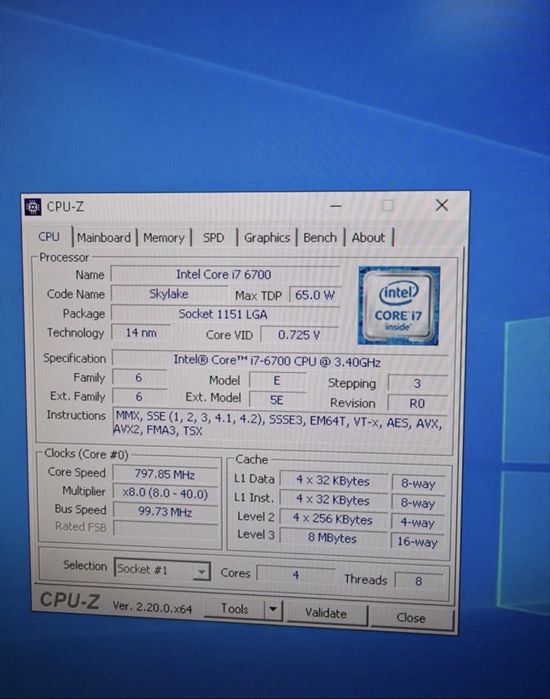Open the Bench tab

320,238
